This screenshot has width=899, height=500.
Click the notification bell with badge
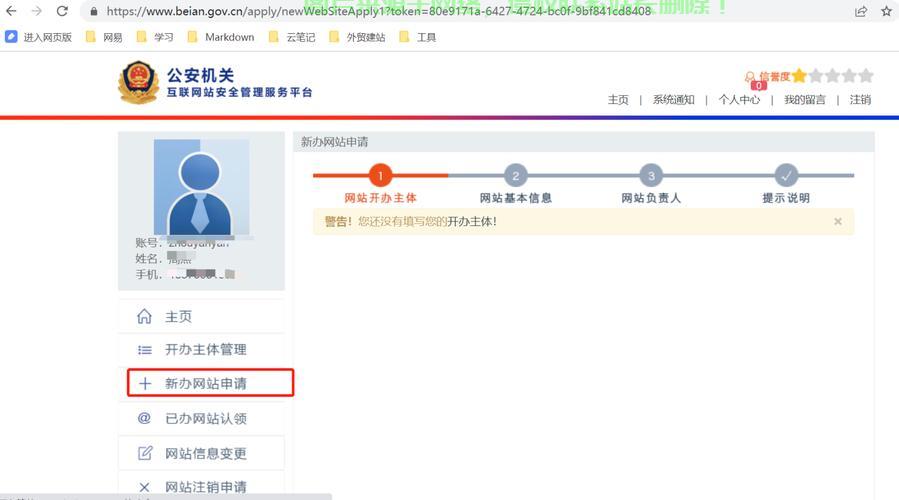pyautogui.click(x=751, y=79)
